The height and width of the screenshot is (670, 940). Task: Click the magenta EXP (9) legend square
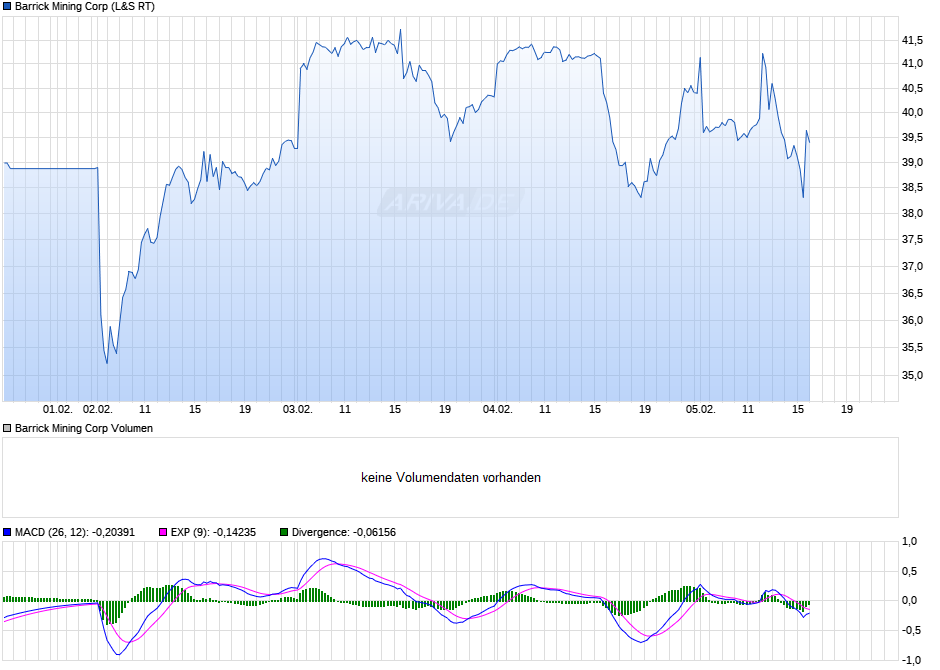163,532
